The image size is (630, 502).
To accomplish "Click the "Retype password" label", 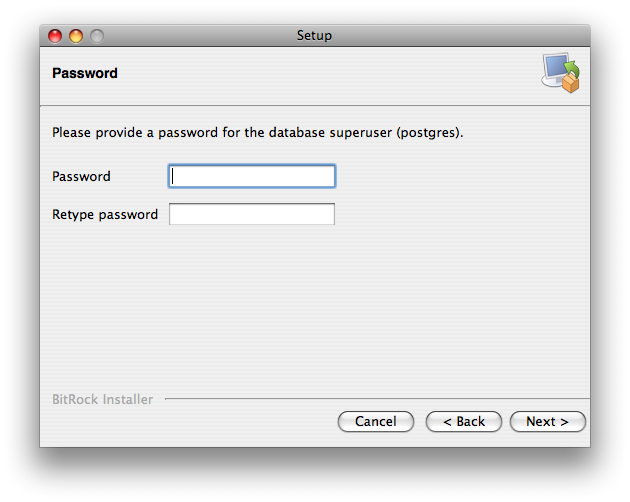I will (x=105, y=214).
